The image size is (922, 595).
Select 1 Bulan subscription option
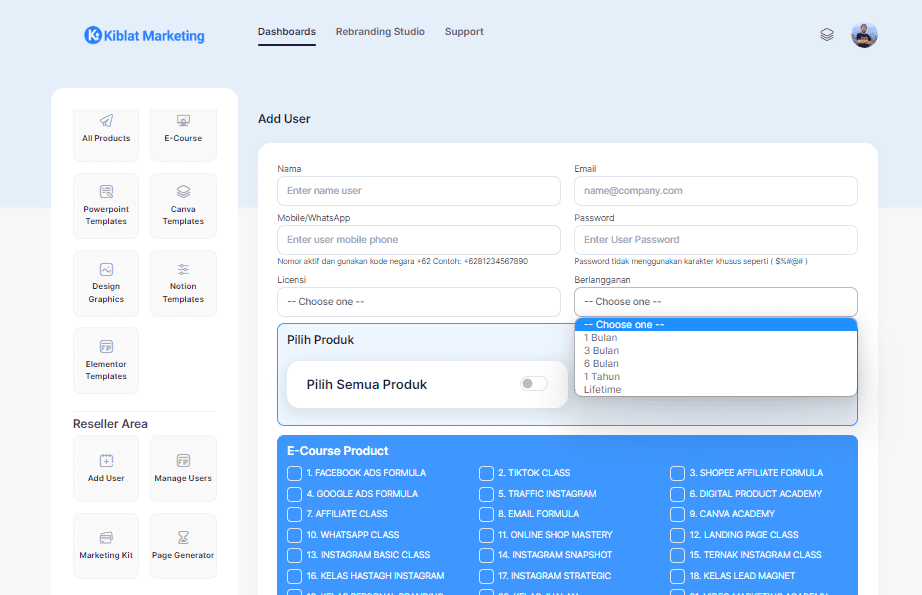pos(716,337)
